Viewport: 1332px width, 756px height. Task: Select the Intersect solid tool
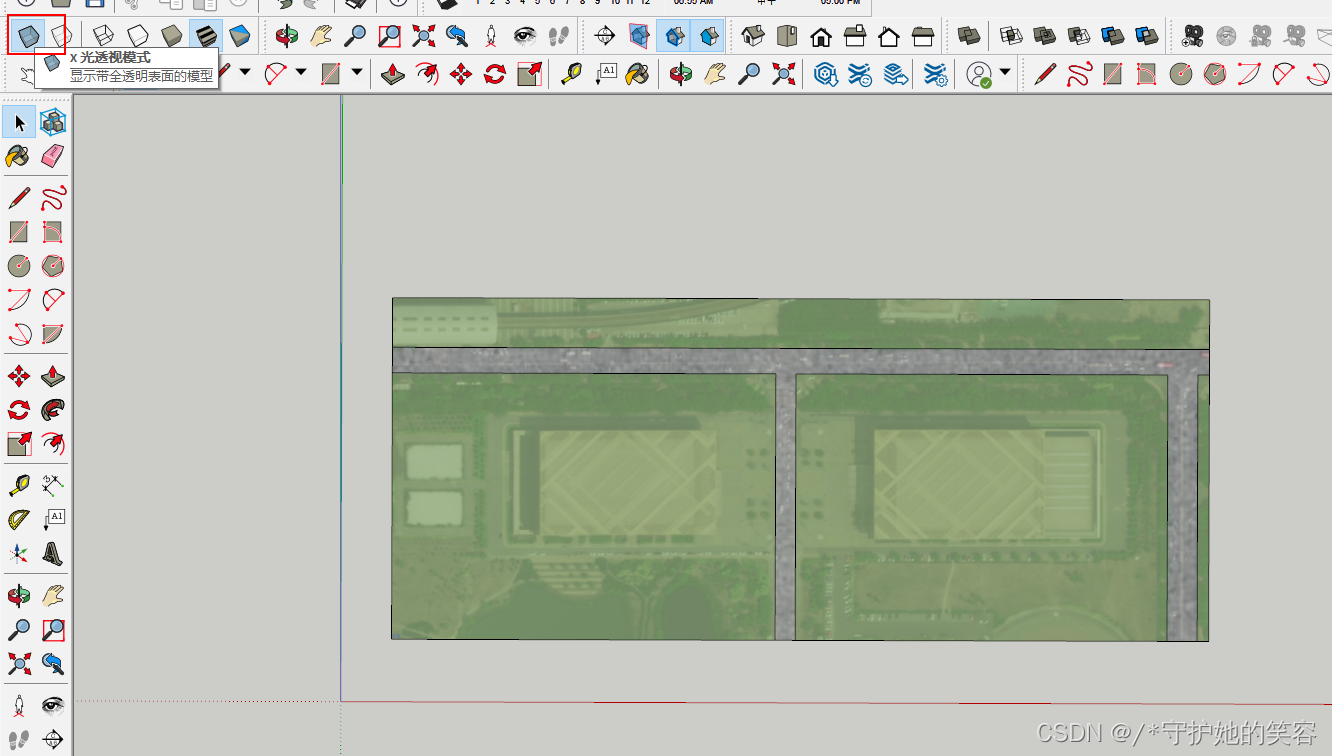(x=1011, y=37)
